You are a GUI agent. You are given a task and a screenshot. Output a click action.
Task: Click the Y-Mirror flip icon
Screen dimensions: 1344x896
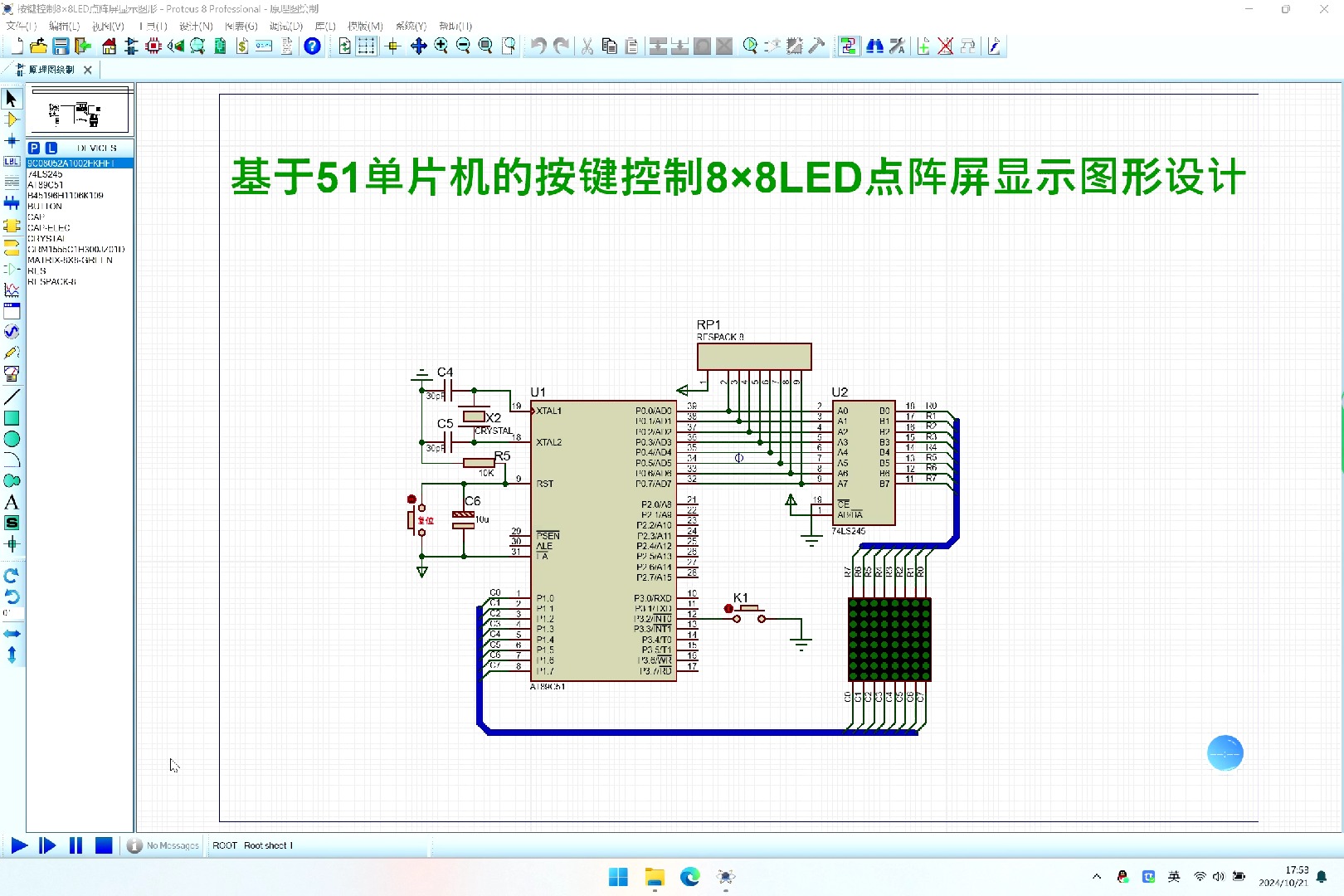(x=12, y=655)
